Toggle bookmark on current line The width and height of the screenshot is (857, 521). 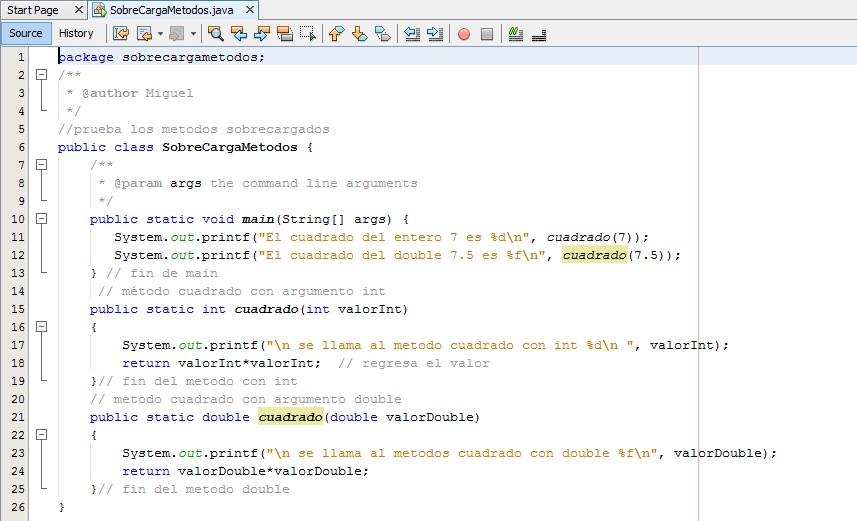(382, 33)
